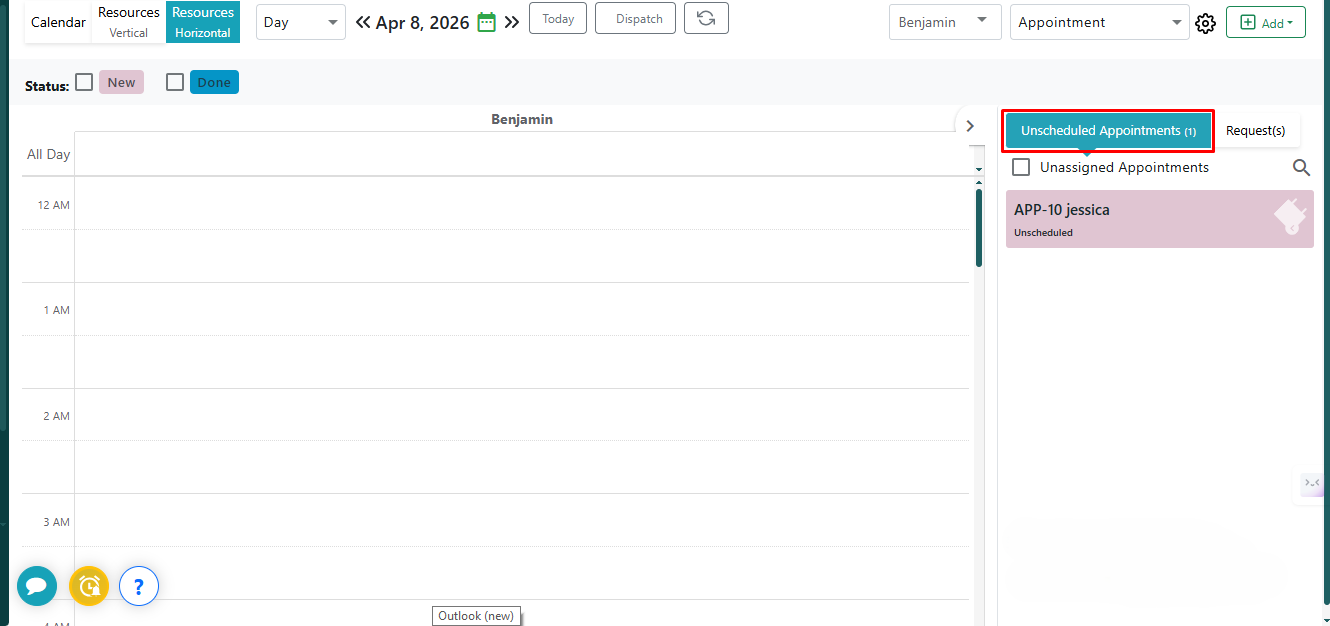This screenshot has width=1330, height=626.
Task: Go to previous day with double-left arrows
Action: pyautogui.click(x=363, y=22)
